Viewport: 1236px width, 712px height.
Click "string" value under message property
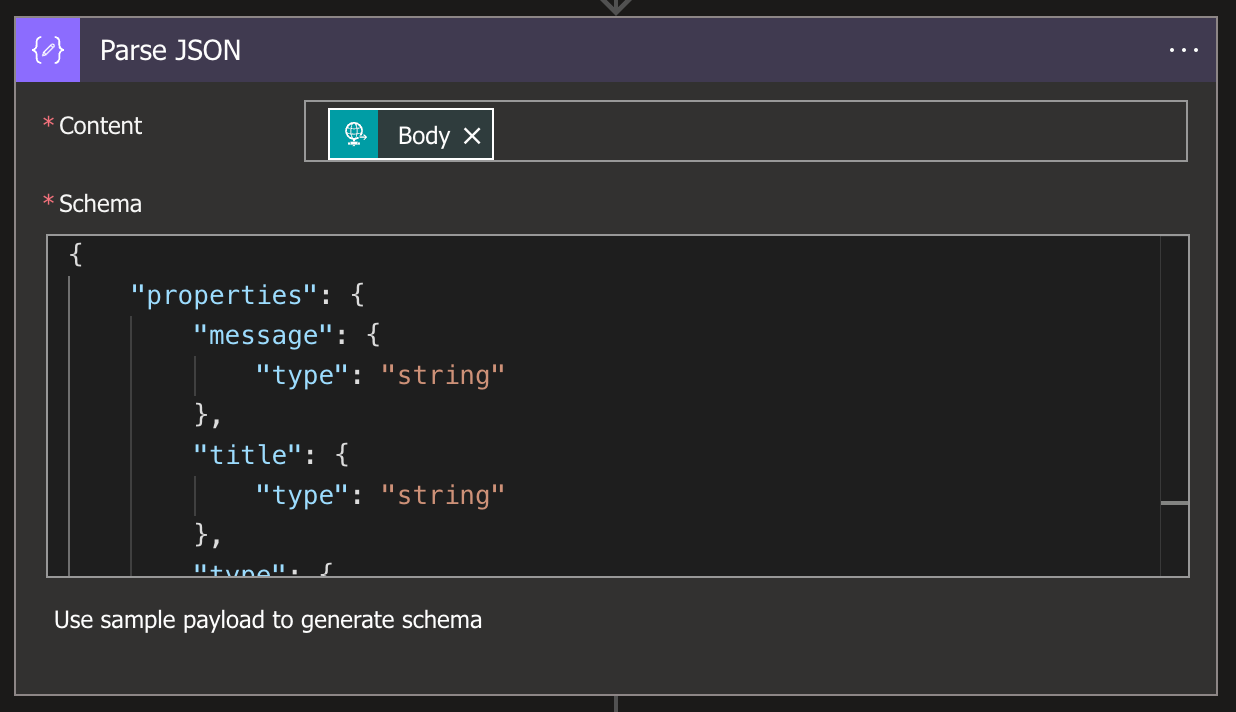443,376
